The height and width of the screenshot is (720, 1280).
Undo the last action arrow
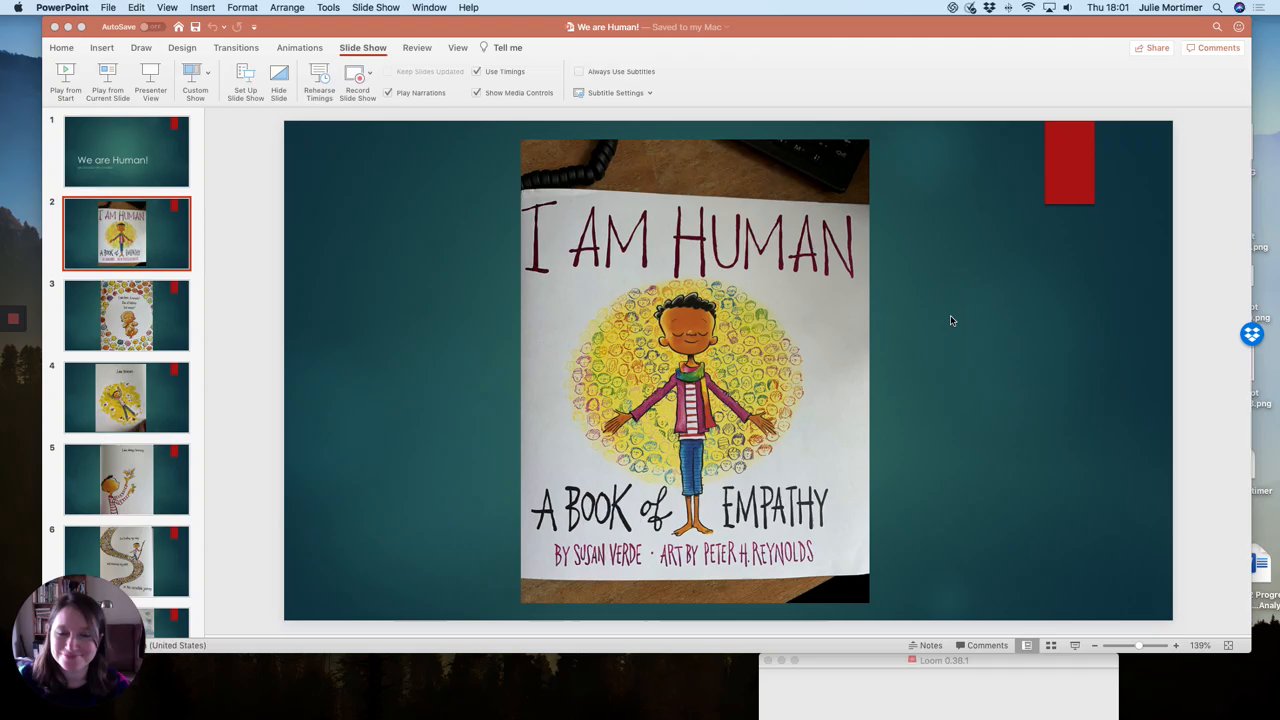coord(211,27)
